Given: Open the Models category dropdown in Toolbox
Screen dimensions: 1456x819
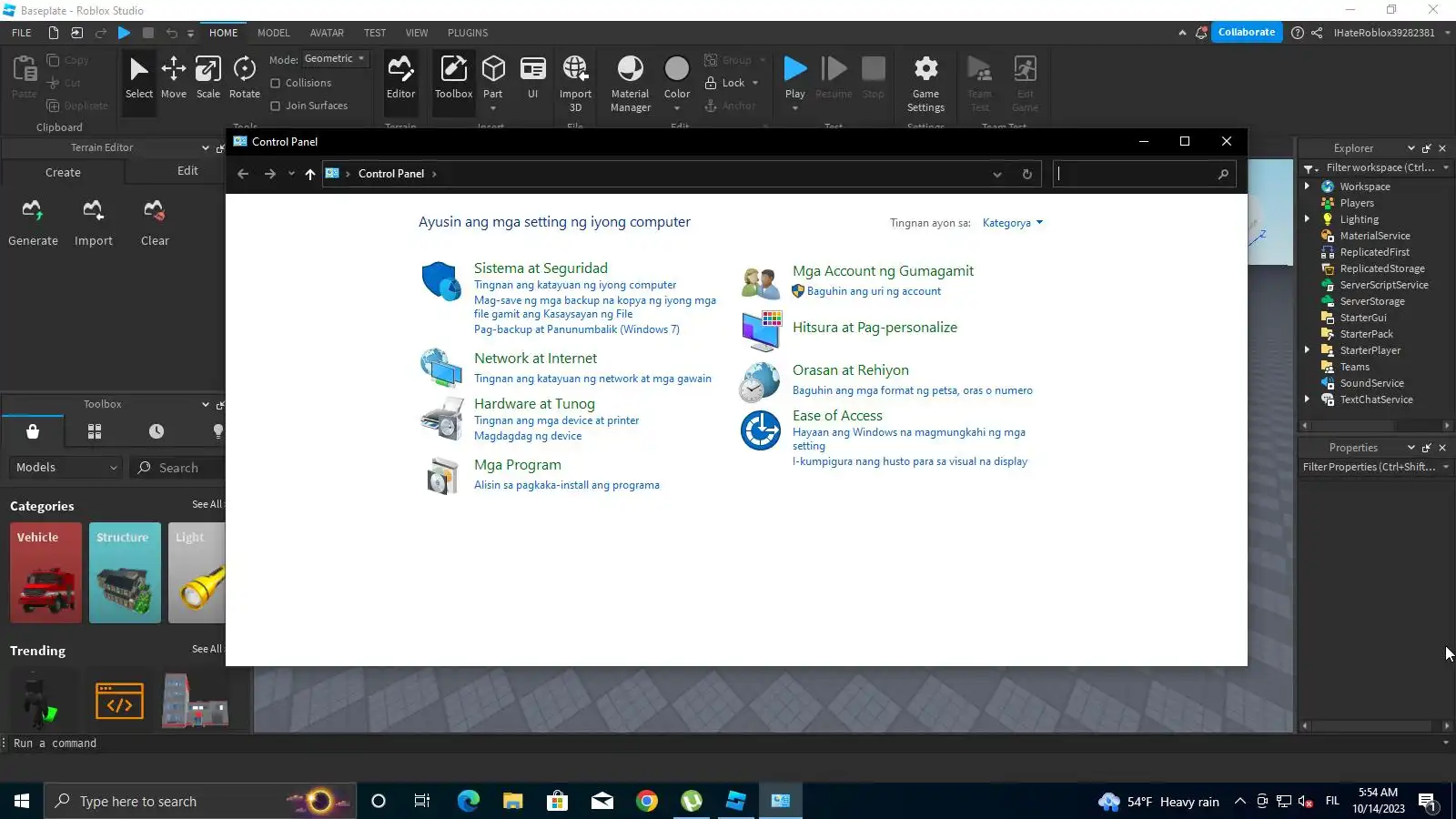Looking at the screenshot, I should pyautogui.click(x=66, y=468).
